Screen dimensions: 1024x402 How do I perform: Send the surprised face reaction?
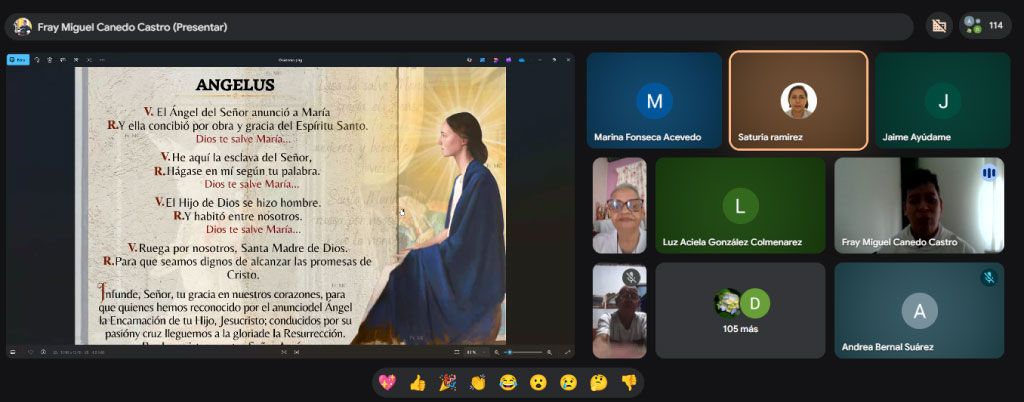coord(538,382)
